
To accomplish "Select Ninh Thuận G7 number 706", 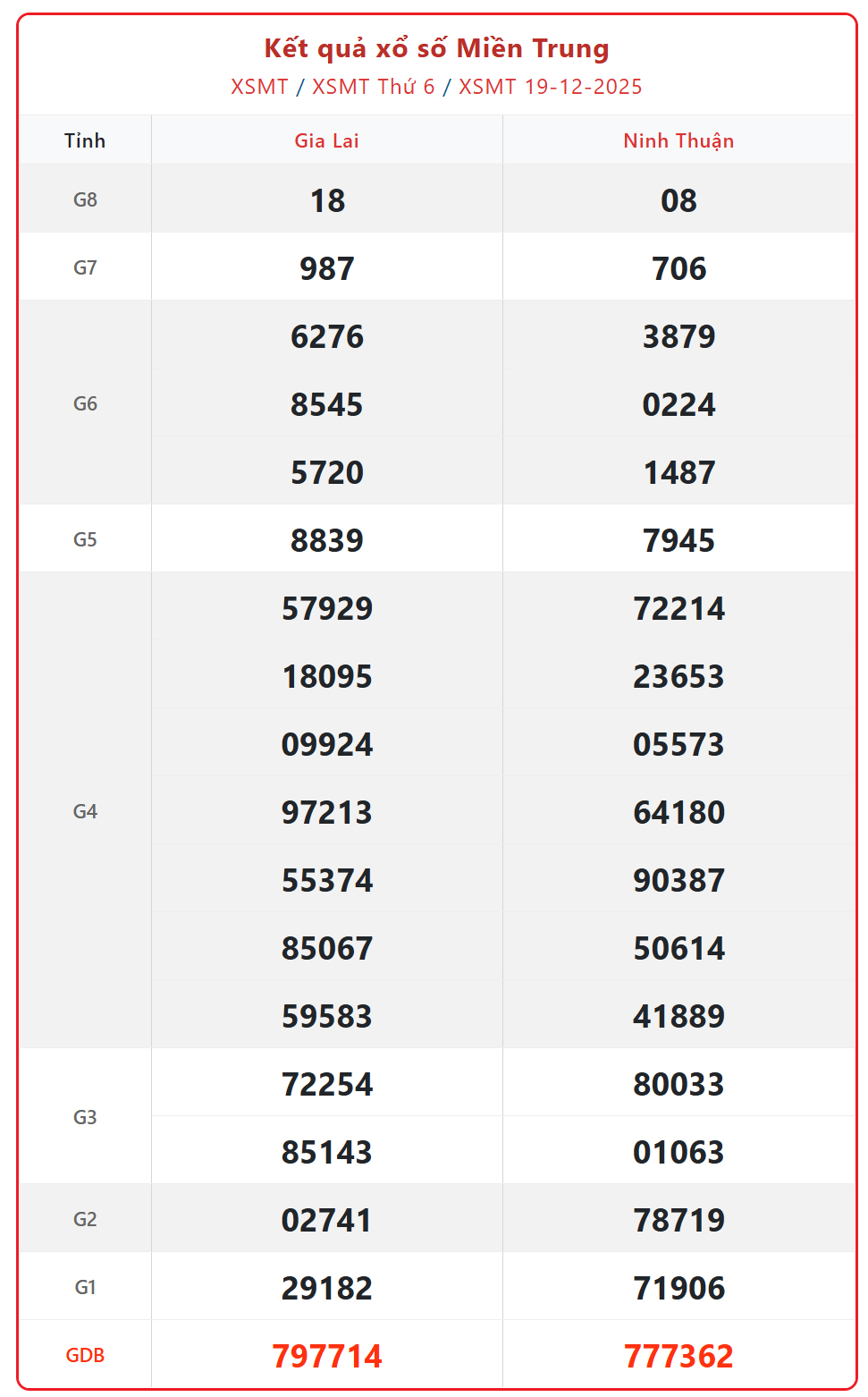I will point(678,268).
